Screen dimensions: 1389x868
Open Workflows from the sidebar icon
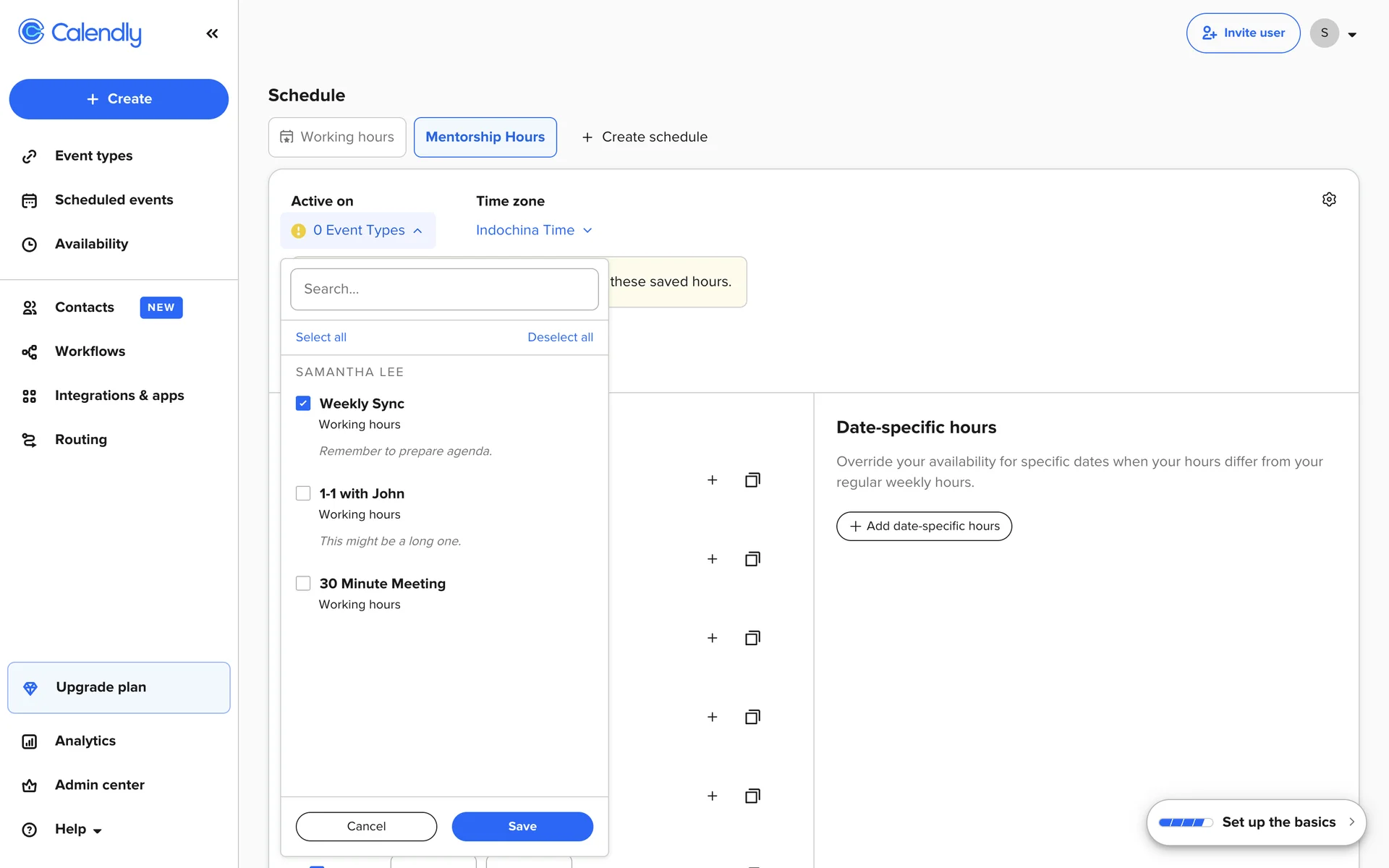(30, 352)
